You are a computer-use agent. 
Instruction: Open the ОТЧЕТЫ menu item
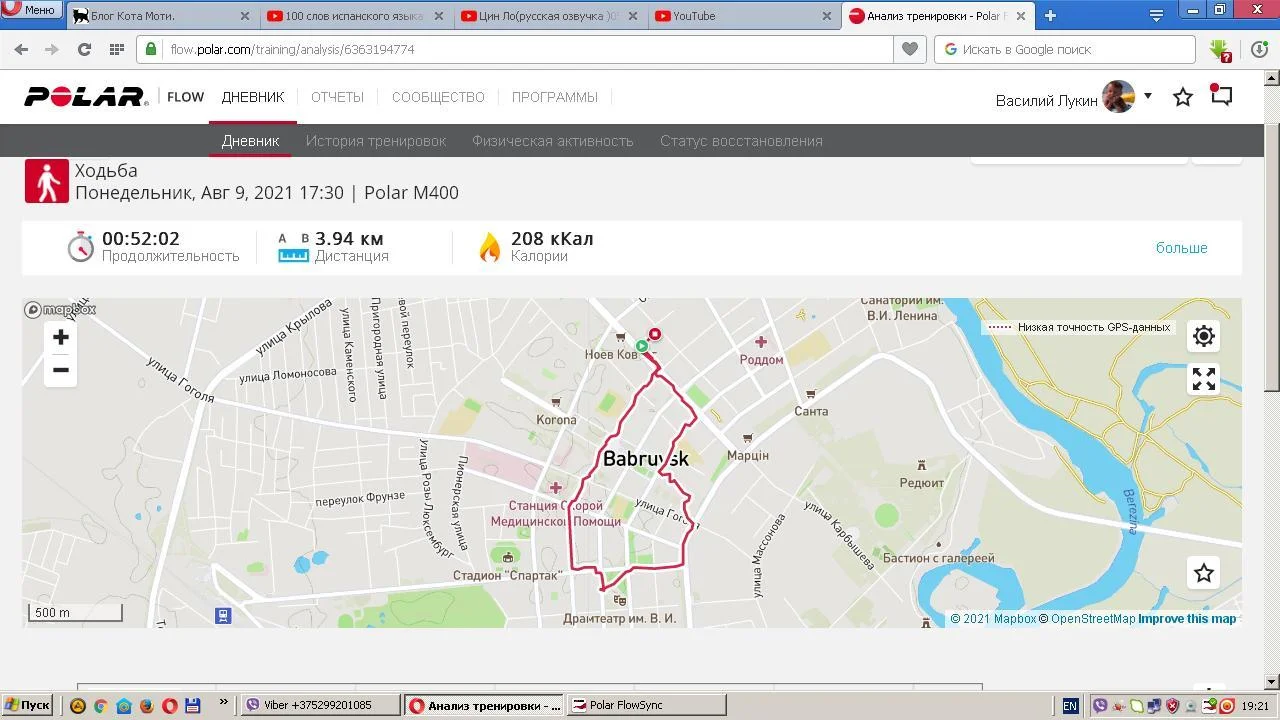337,97
